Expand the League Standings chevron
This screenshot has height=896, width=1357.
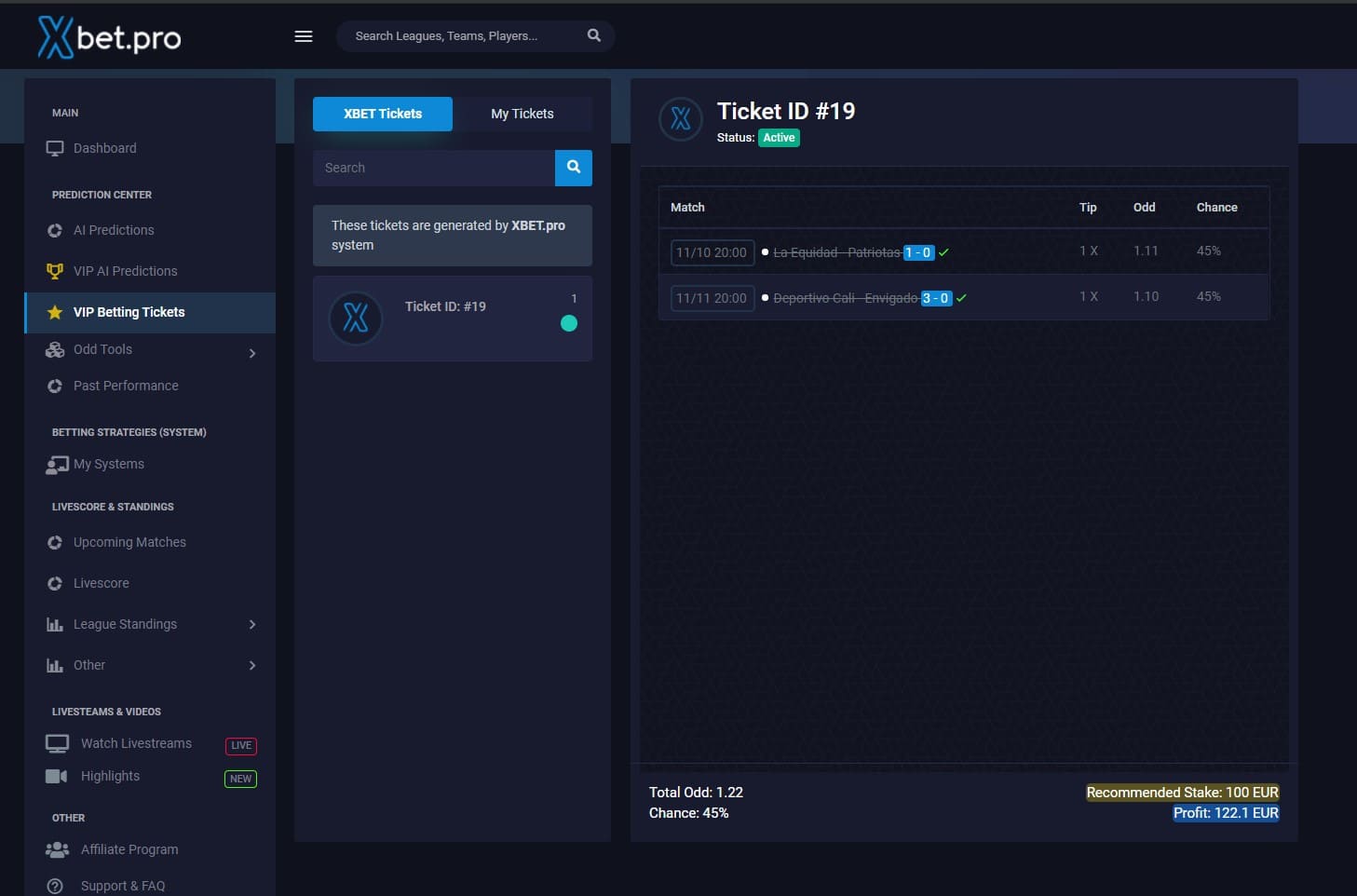coord(252,624)
